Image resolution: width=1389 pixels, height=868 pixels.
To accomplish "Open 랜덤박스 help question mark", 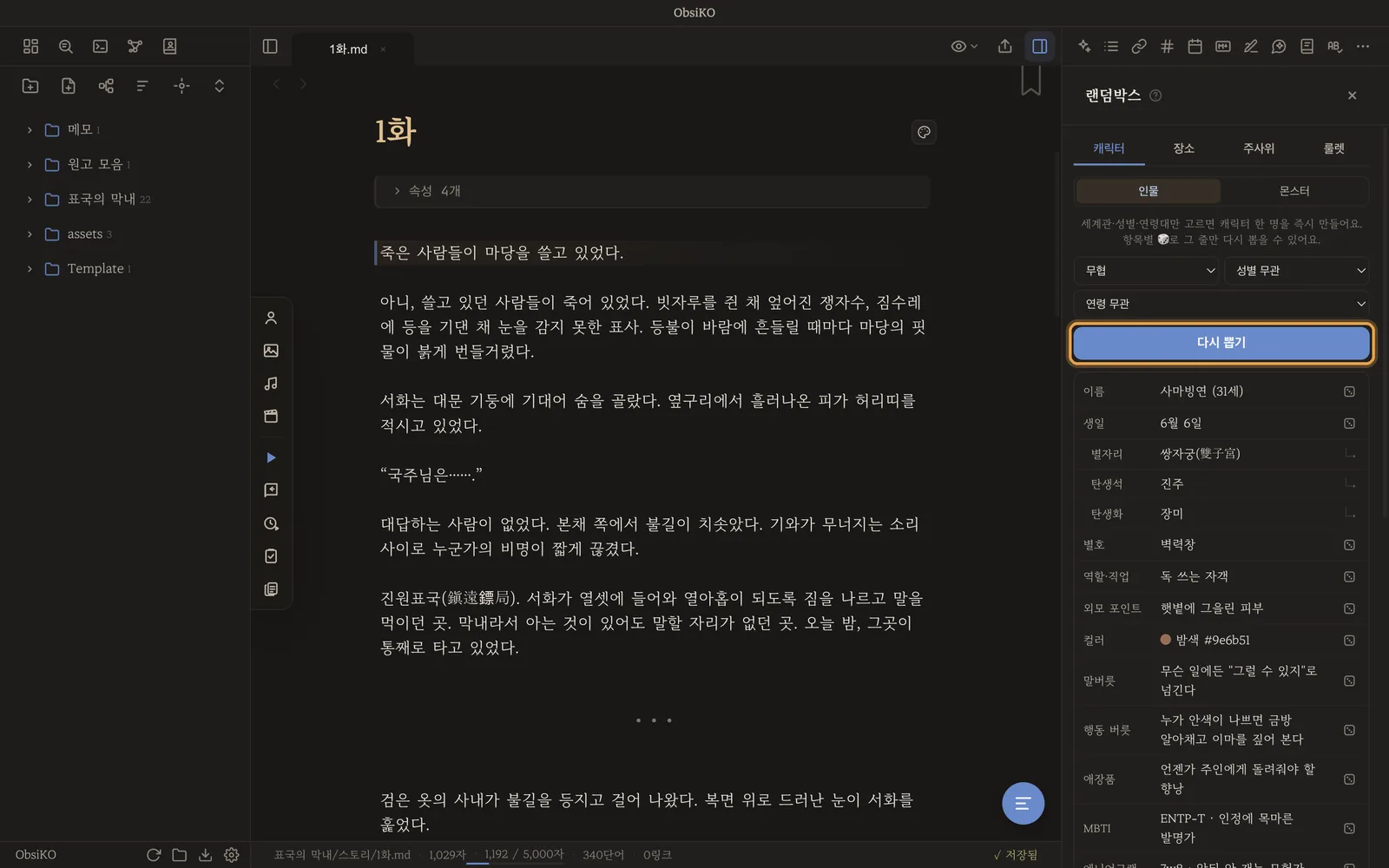I will [x=1155, y=95].
